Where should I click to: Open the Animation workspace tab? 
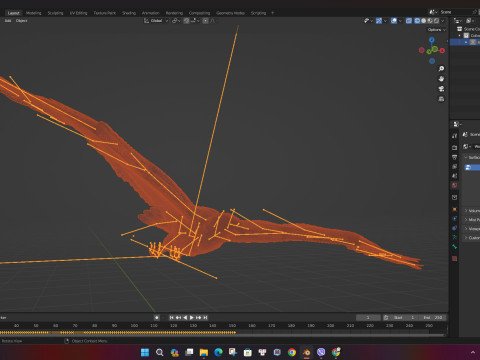[x=151, y=13]
